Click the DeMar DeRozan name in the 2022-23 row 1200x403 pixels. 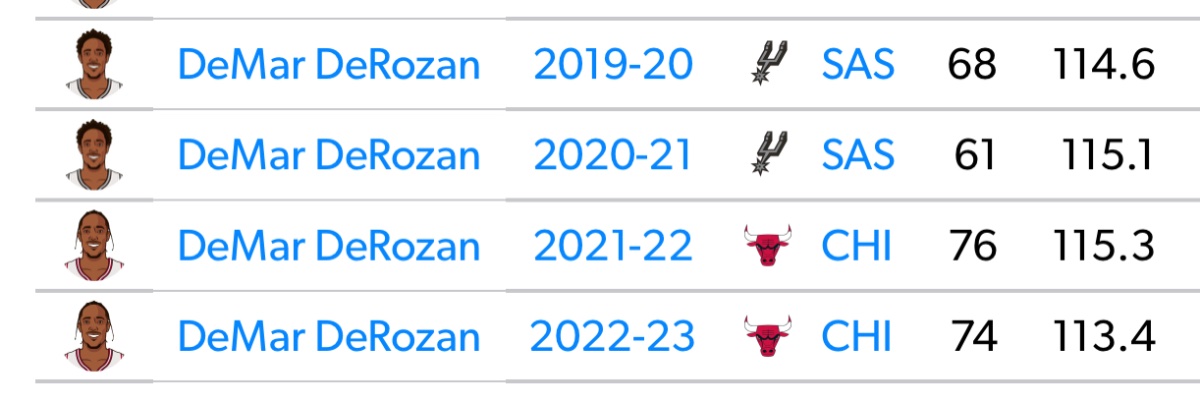point(328,337)
